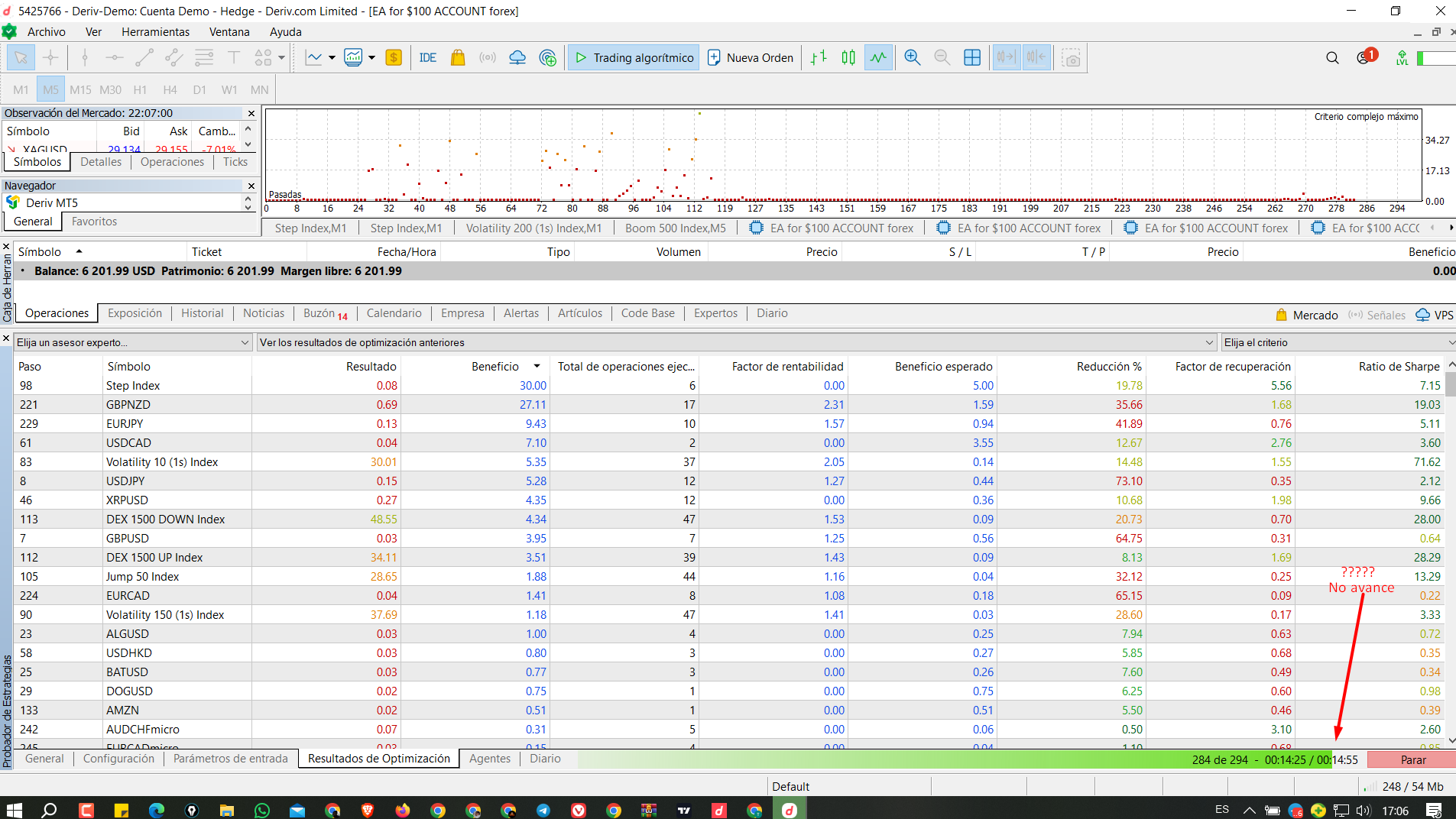Image resolution: width=1456 pixels, height=819 pixels.
Task: Zoom out on the chart
Action: [x=942, y=58]
